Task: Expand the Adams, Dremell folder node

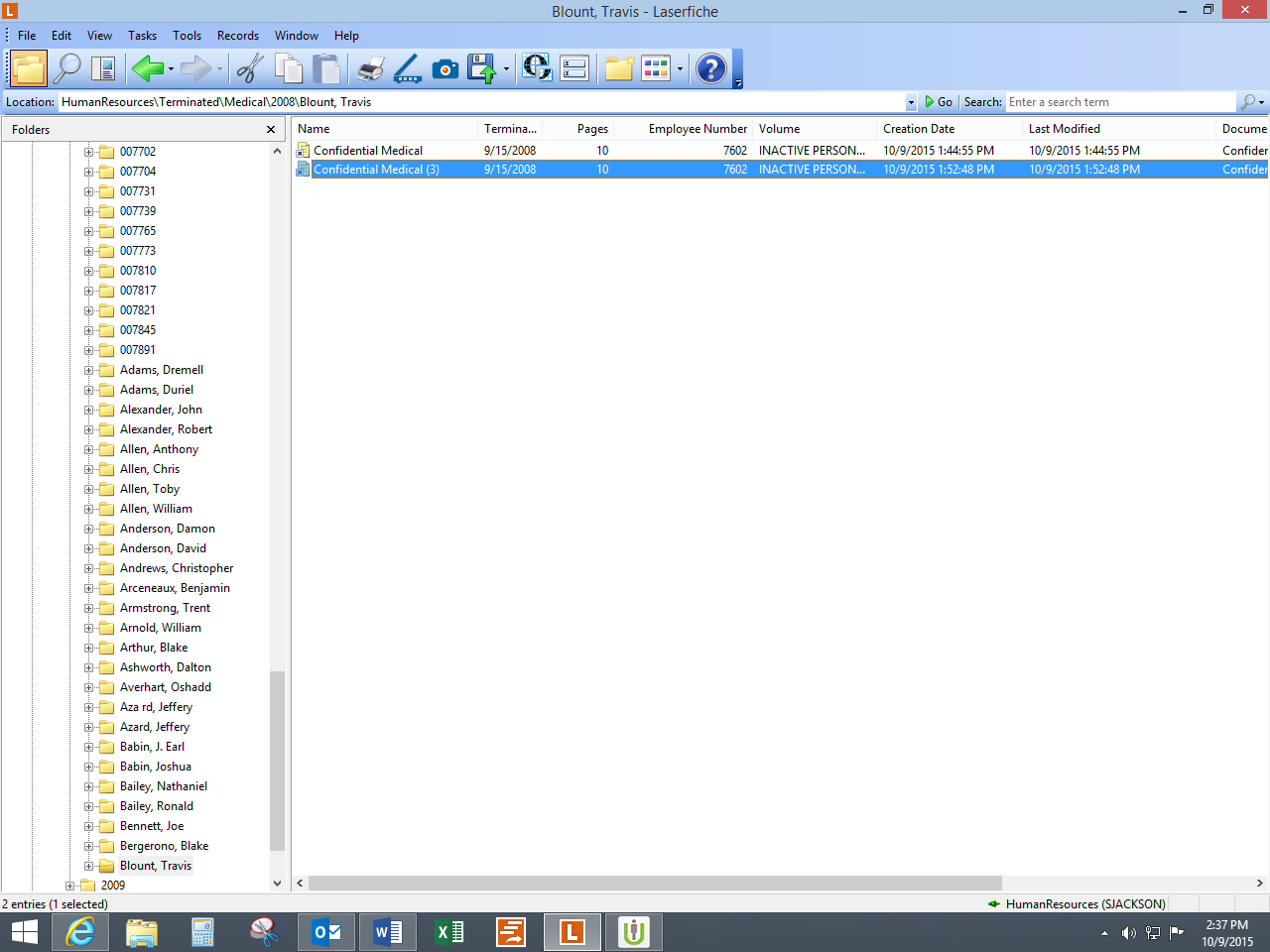Action: pos(88,370)
